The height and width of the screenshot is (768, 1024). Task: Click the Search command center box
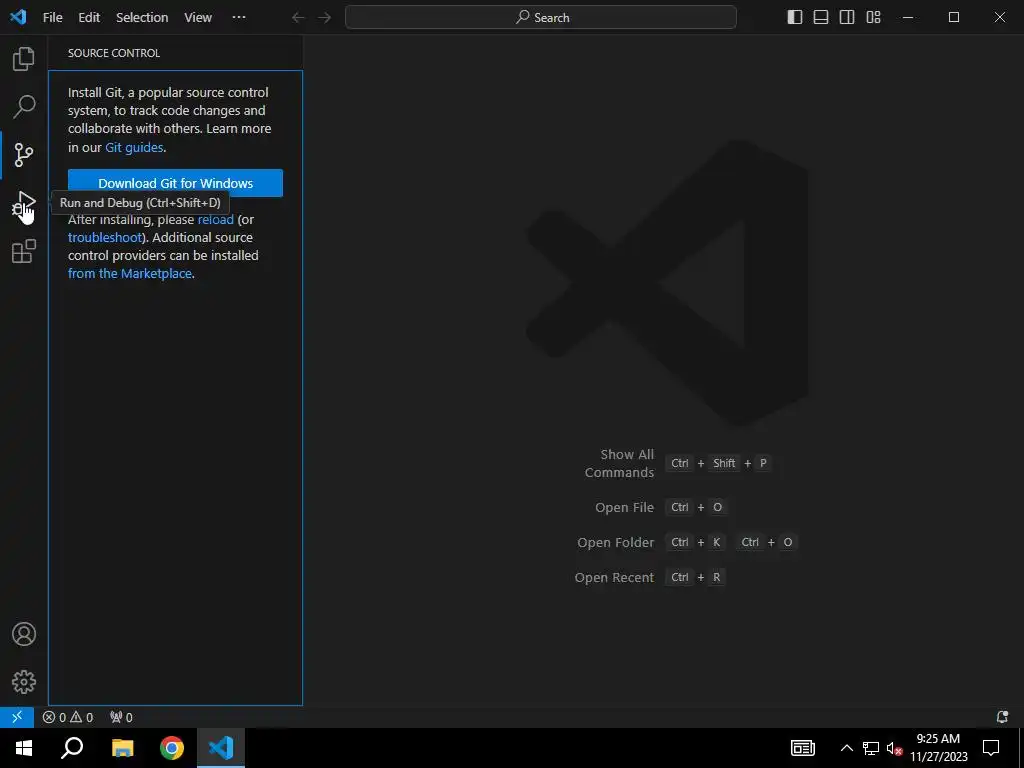coord(541,18)
